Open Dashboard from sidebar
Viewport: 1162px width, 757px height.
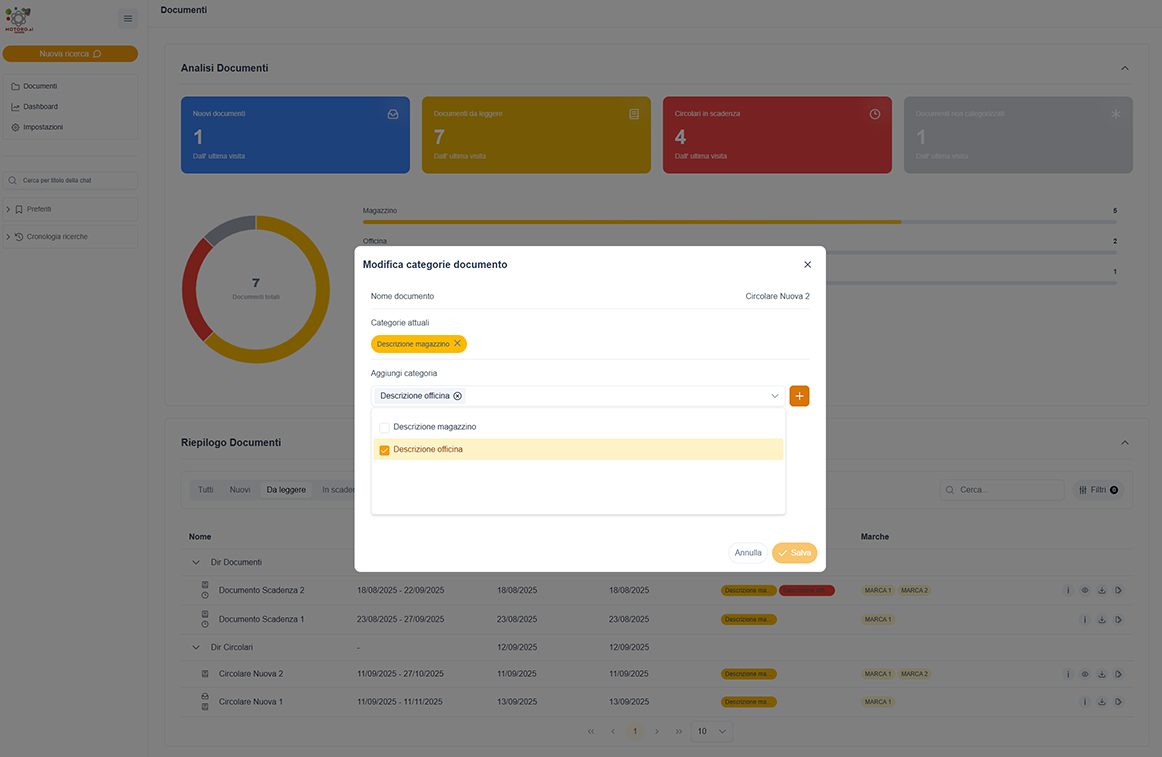(40, 107)
